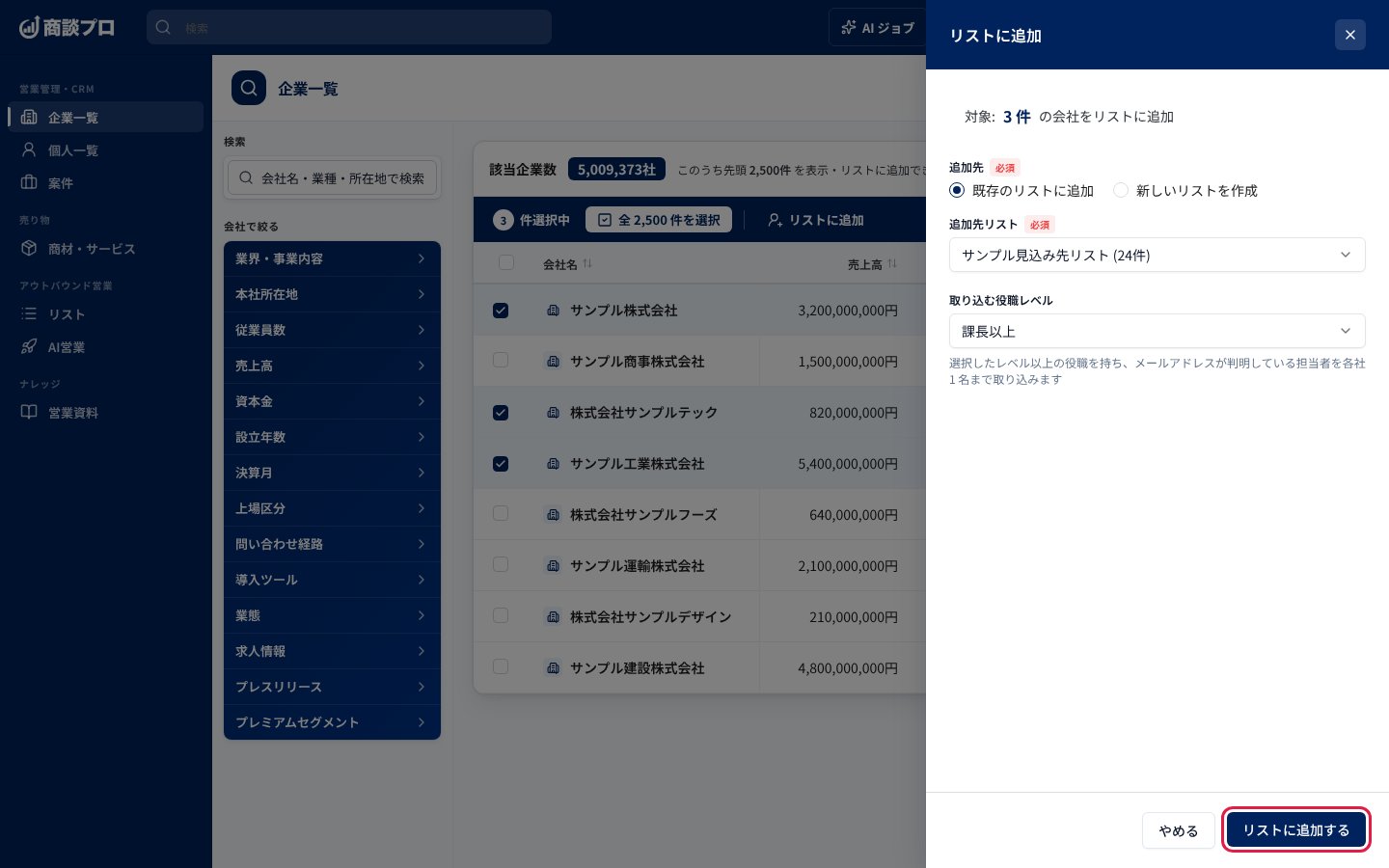This screenshot has width=1389, height=868.
Task: Click the AI ジョブ button
Action: coord(878,27)
